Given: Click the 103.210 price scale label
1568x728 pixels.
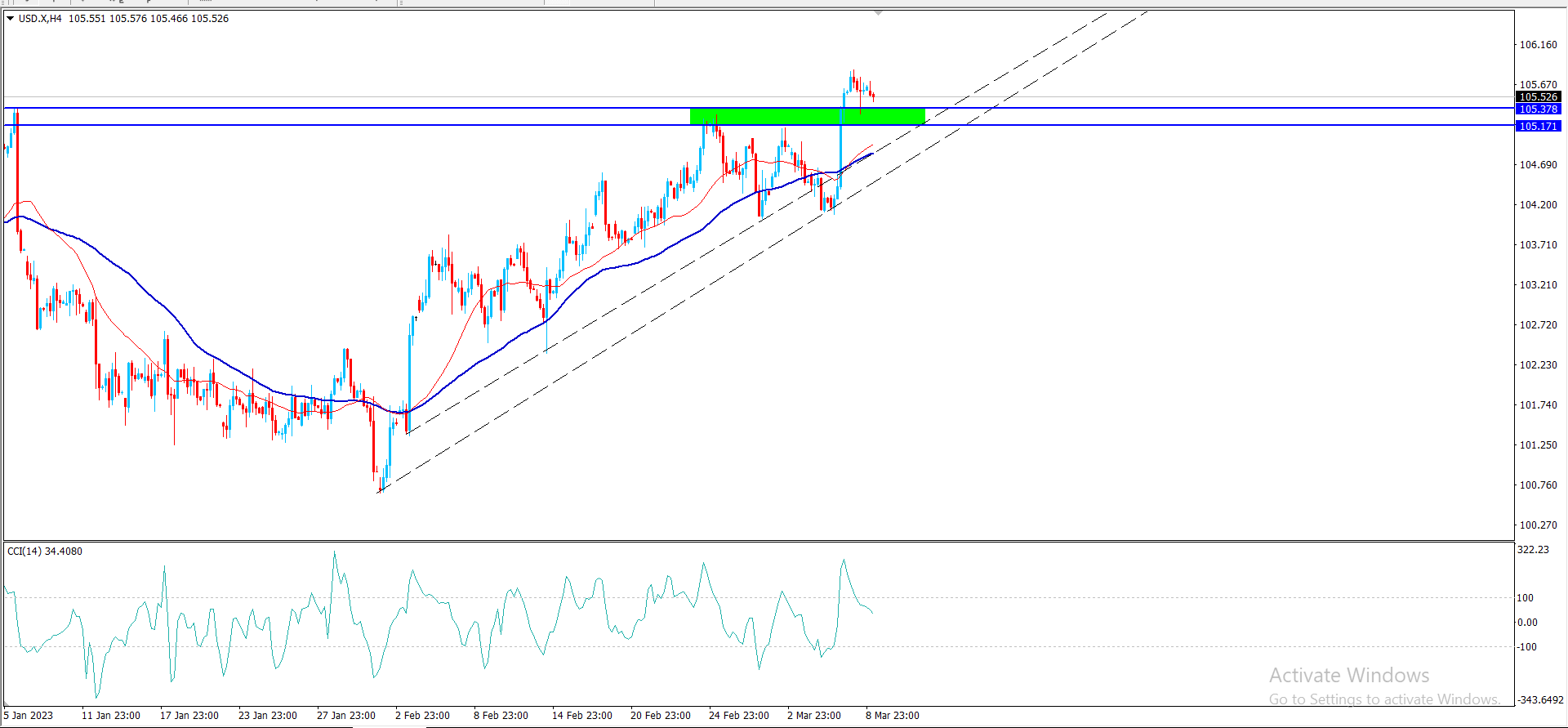Looking at the screenshot, I should [1538, 285].
